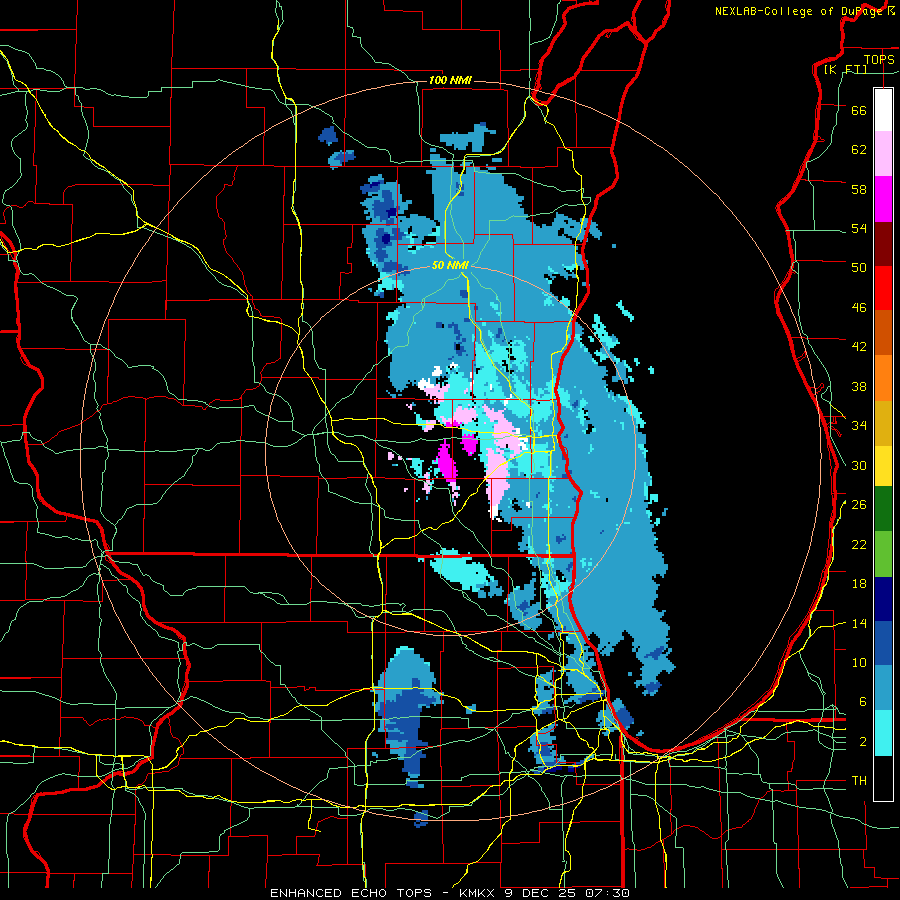Click the 6 legend value
900x900 pixels.
coord(862,702)
